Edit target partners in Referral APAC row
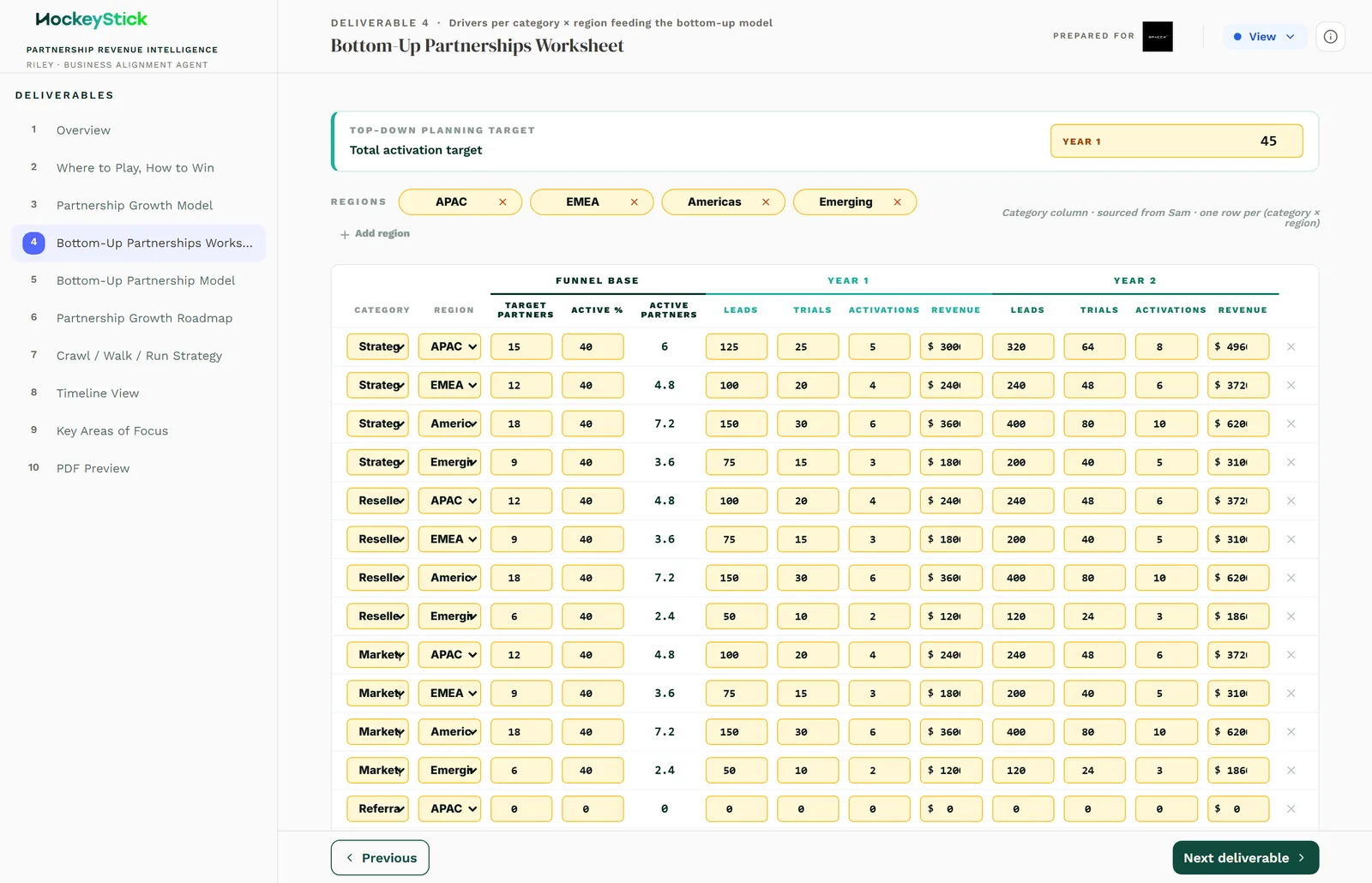The width and height of the screenshot is (1372, 883). [x=521, y=809]
